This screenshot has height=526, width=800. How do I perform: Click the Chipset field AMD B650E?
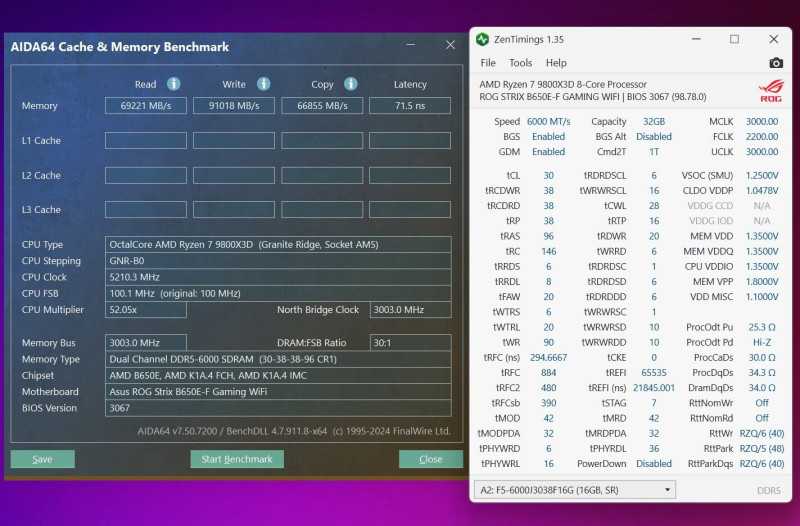278,375
